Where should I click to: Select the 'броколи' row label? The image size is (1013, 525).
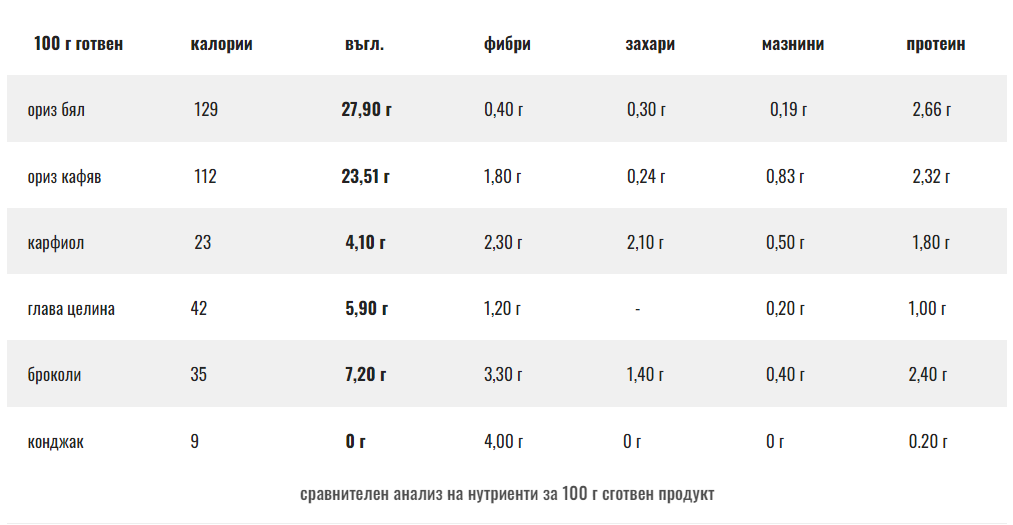pos(55,375)
